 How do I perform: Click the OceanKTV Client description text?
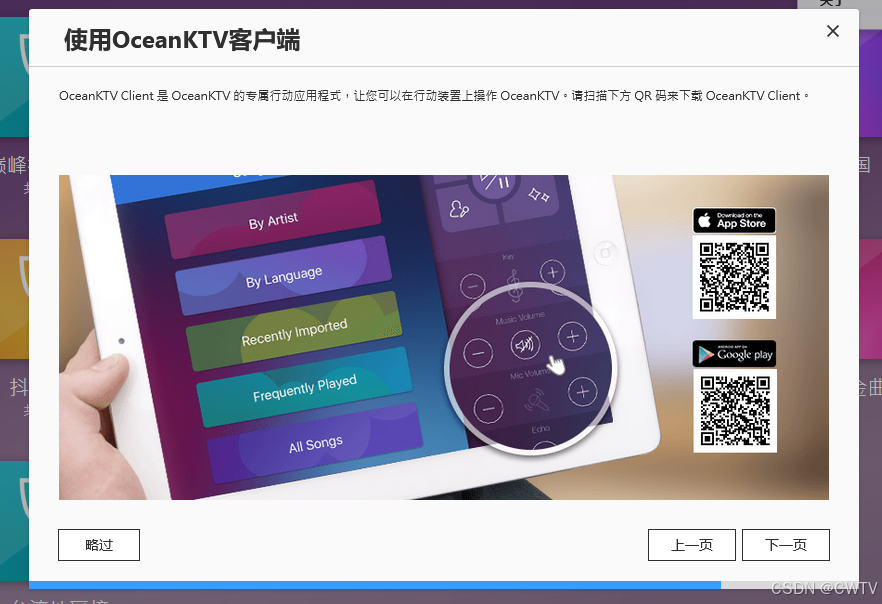click(434, 96)
